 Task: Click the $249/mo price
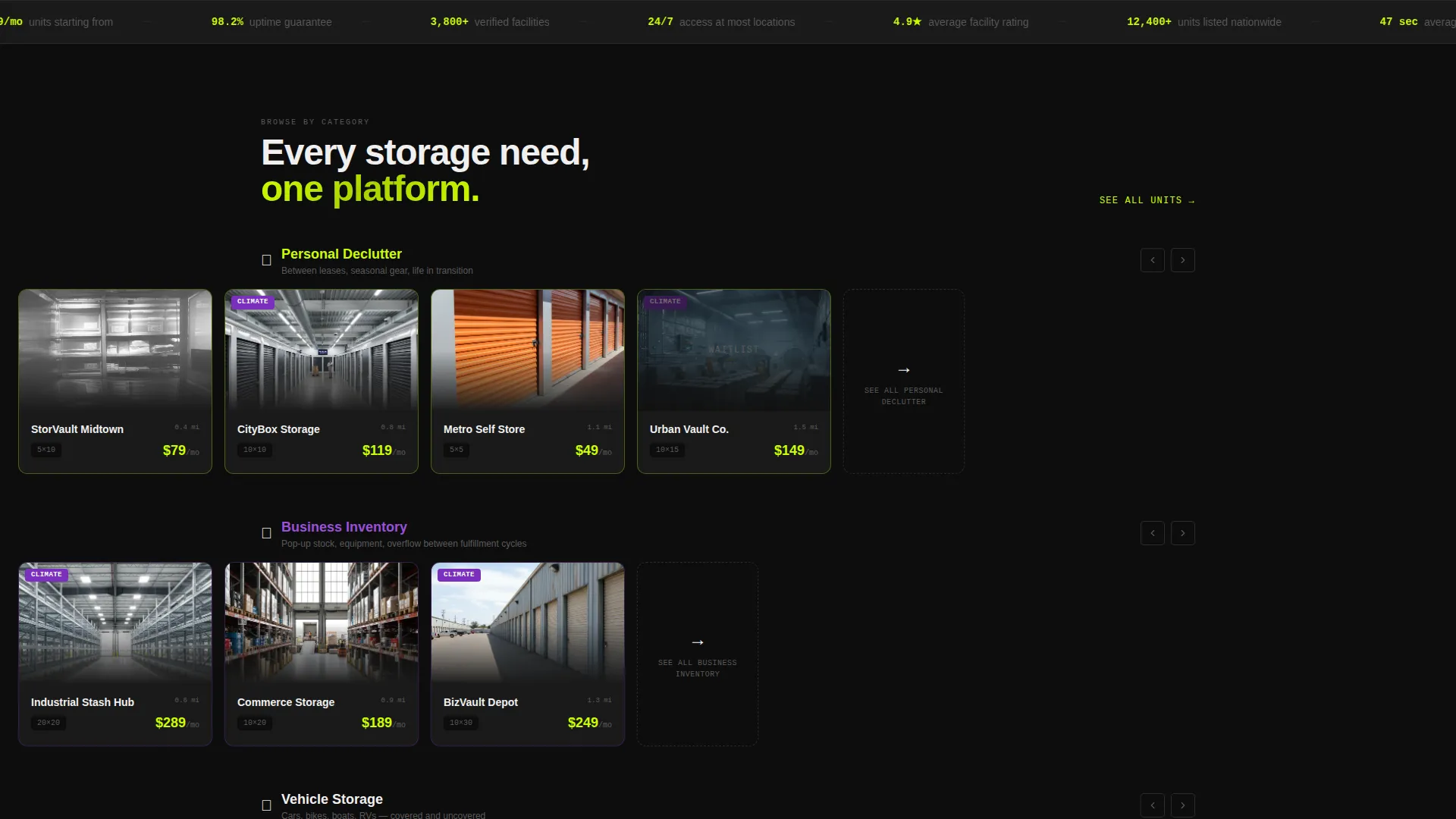(x=589, y=723)
